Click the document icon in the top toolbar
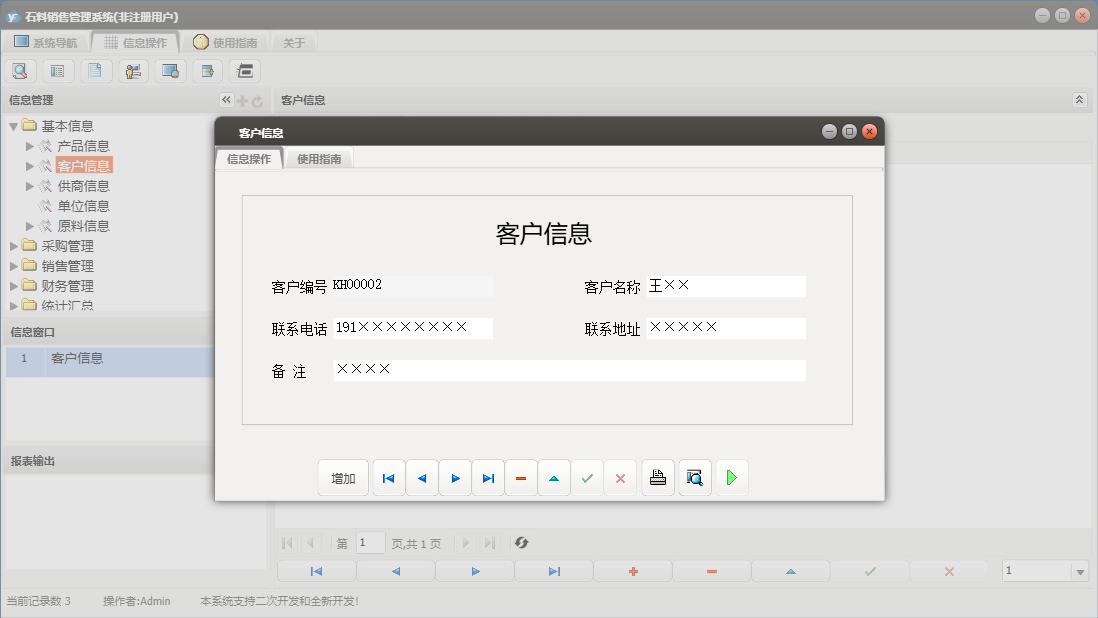 95,70
